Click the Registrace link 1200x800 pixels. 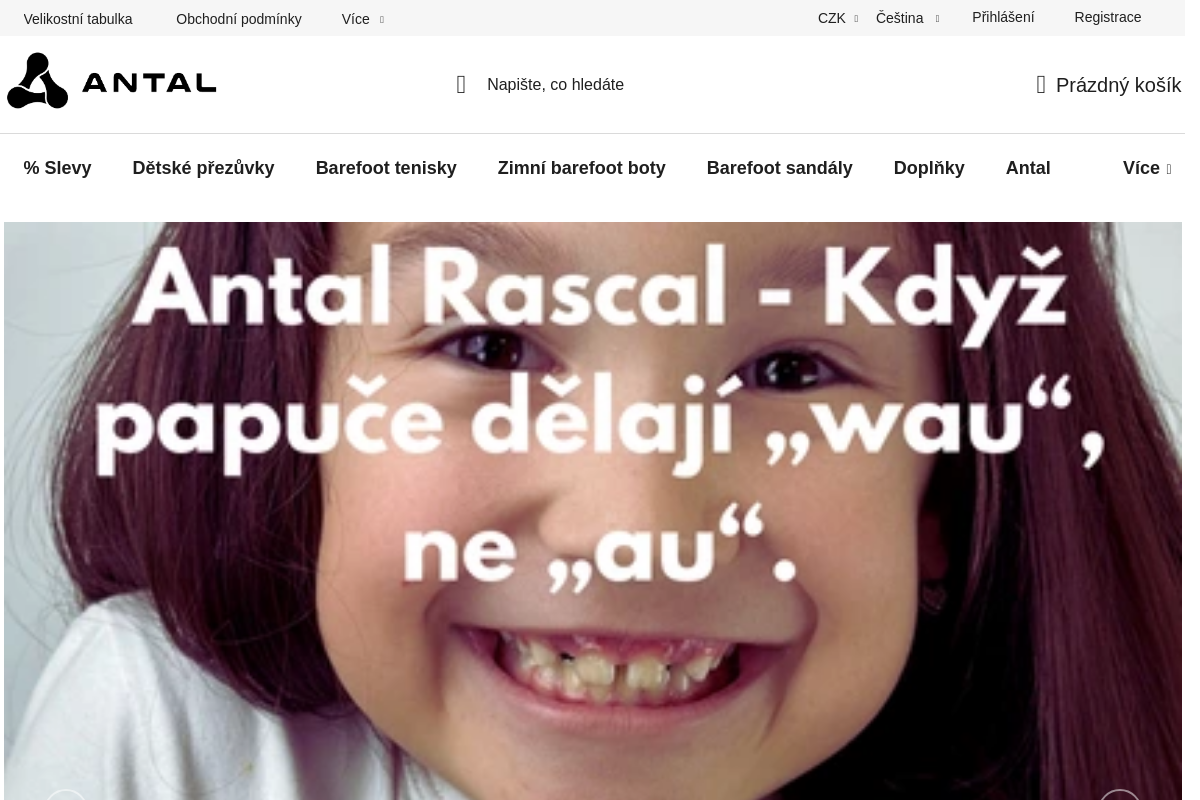[1107, 17]
